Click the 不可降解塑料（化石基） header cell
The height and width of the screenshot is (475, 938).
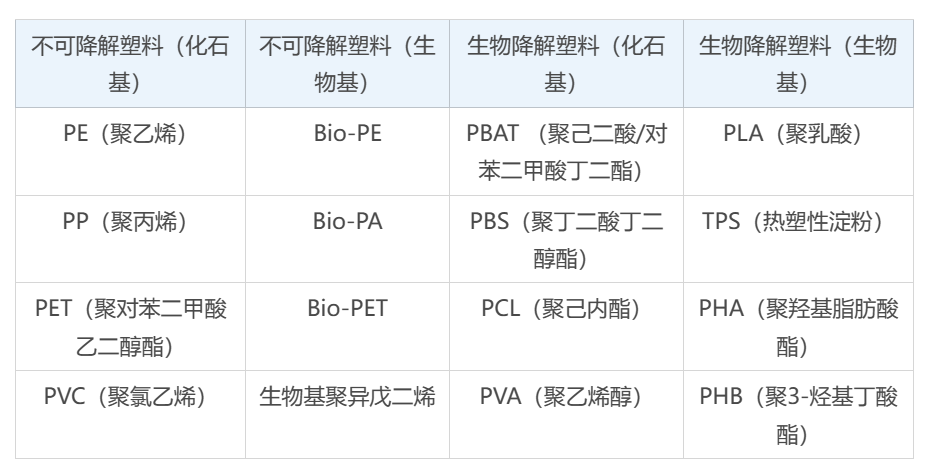pyautogui.click(x=131, y=63)
